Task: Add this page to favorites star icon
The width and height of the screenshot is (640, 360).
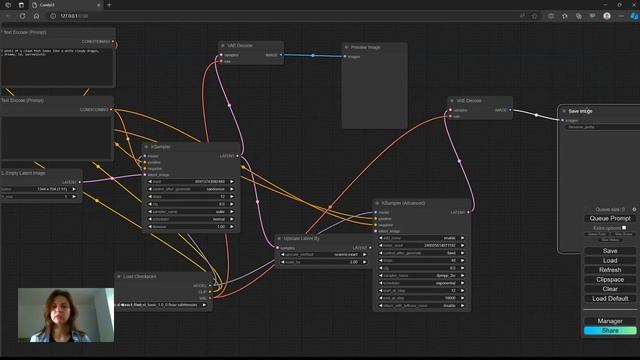Action: click(535, 16)
